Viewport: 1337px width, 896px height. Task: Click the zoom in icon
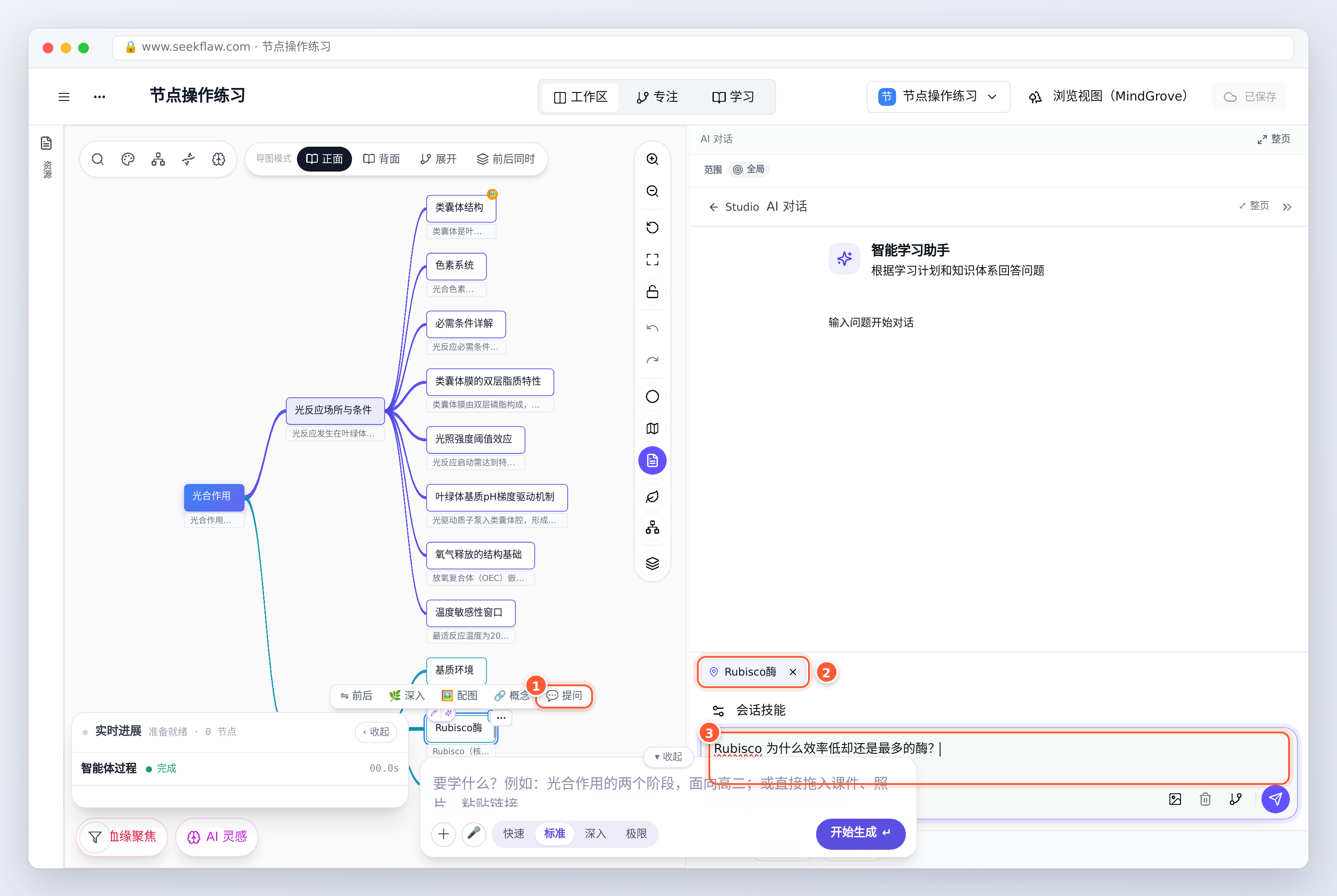point(652,159)
